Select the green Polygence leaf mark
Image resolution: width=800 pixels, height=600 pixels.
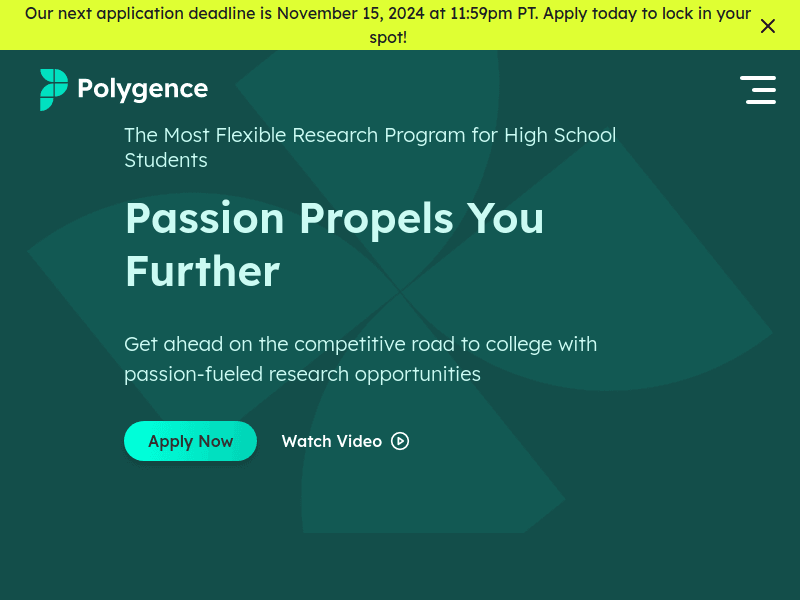[52, 89]
